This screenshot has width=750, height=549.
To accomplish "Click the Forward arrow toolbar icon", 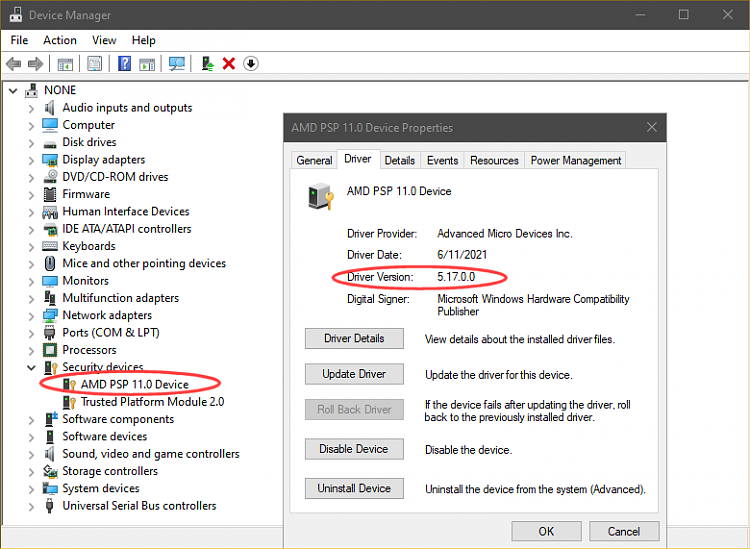I will (35, 63).
